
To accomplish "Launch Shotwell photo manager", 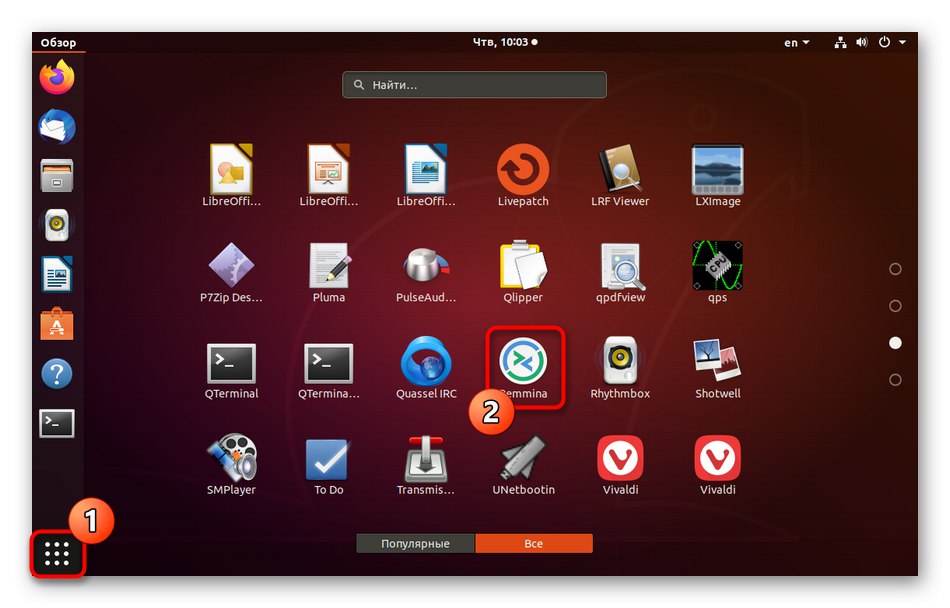I will click(x=717, y=368).
